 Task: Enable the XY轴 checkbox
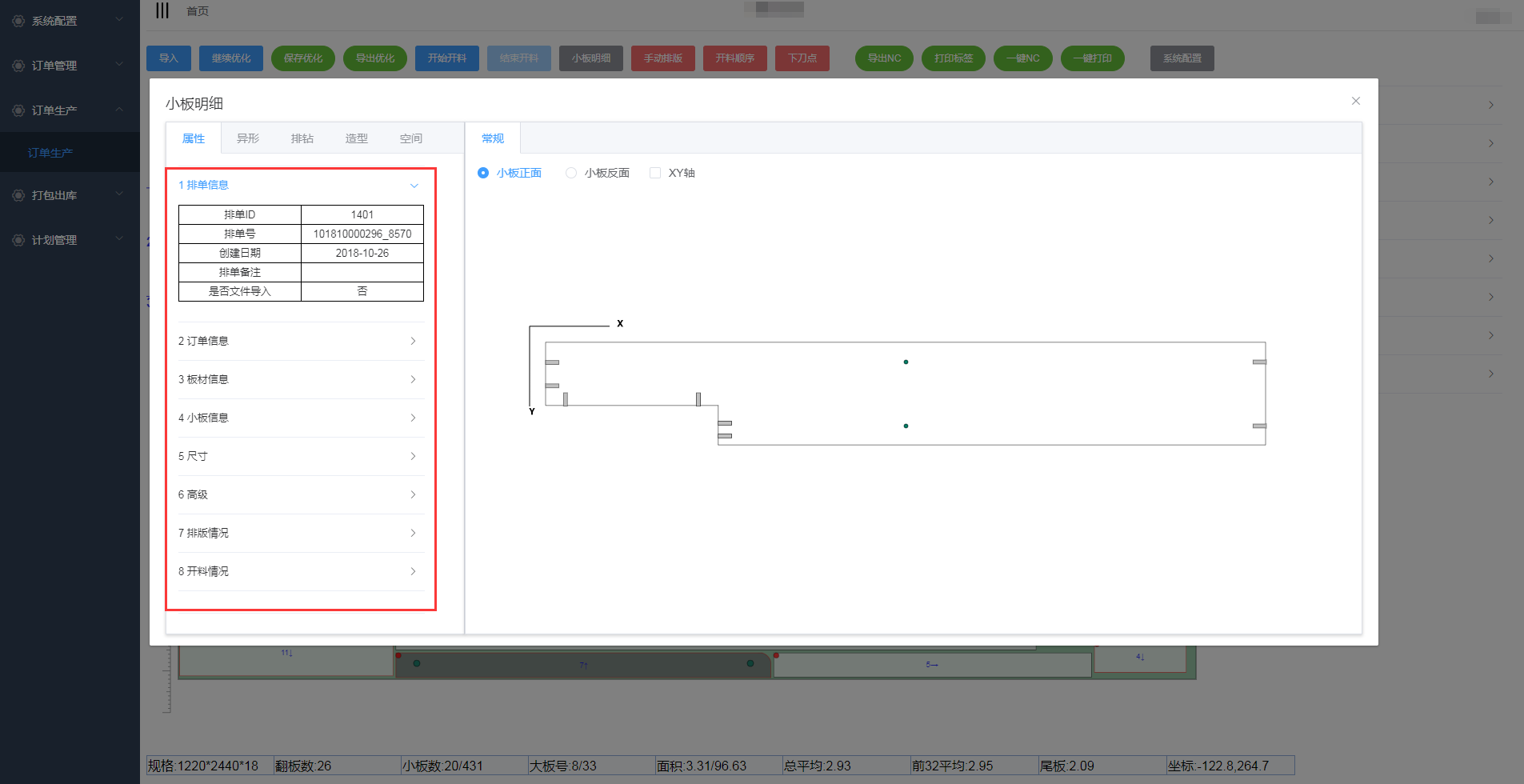pyautogui.click(x=655, y=173)
